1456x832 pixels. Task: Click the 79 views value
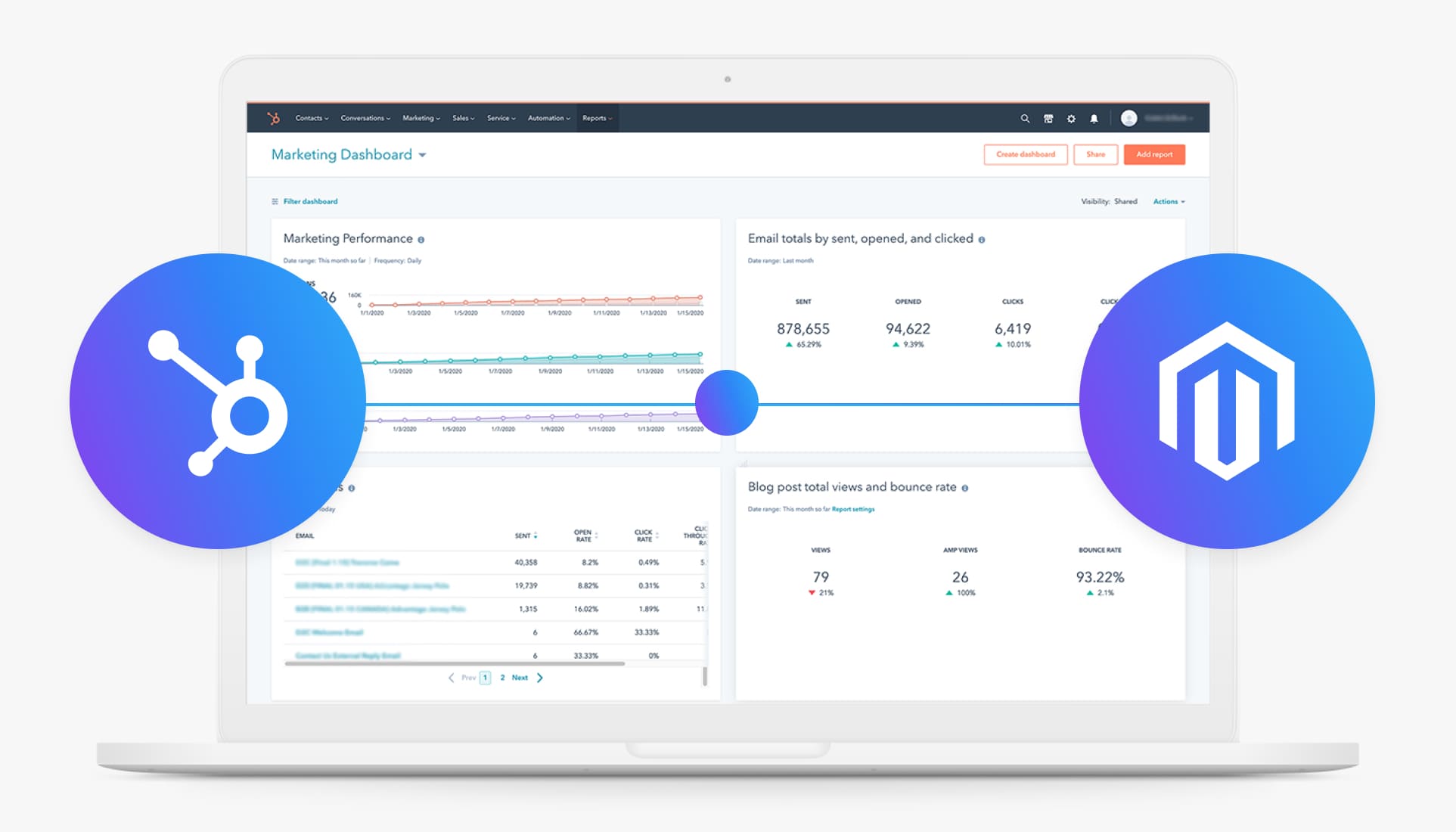(x=821, y=577)
